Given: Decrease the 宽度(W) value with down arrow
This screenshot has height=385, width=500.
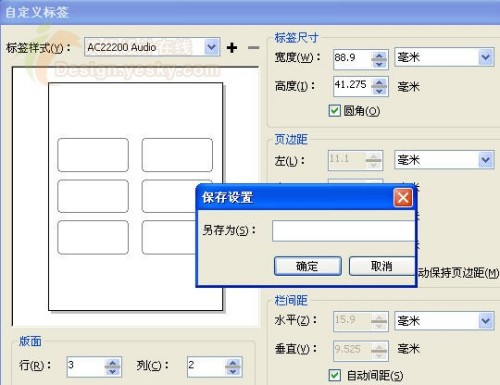Looking at the screenshot, I should pyautogui.click(x=379, y=64).
